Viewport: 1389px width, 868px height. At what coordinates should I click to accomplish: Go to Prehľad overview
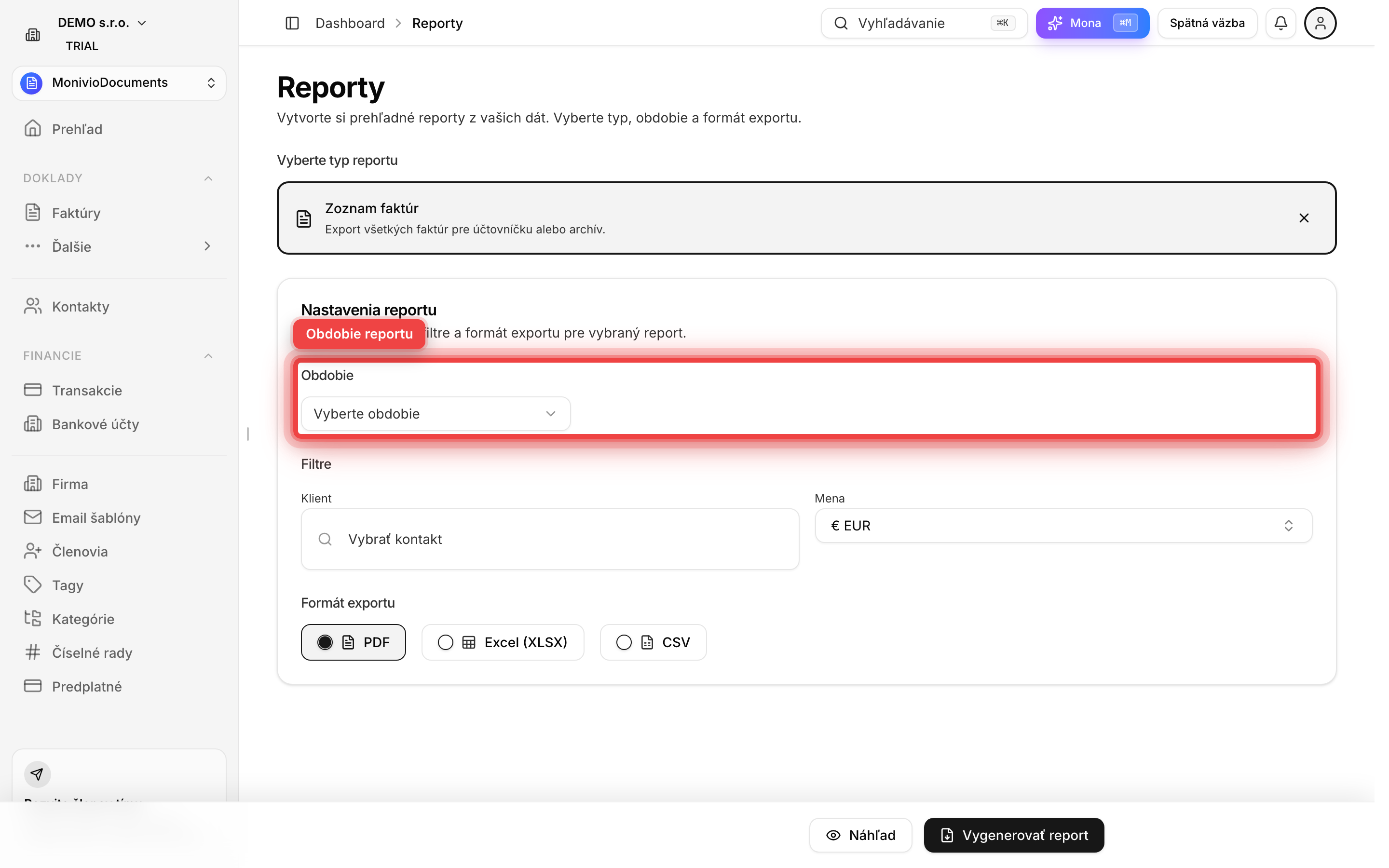coord(119,129)
